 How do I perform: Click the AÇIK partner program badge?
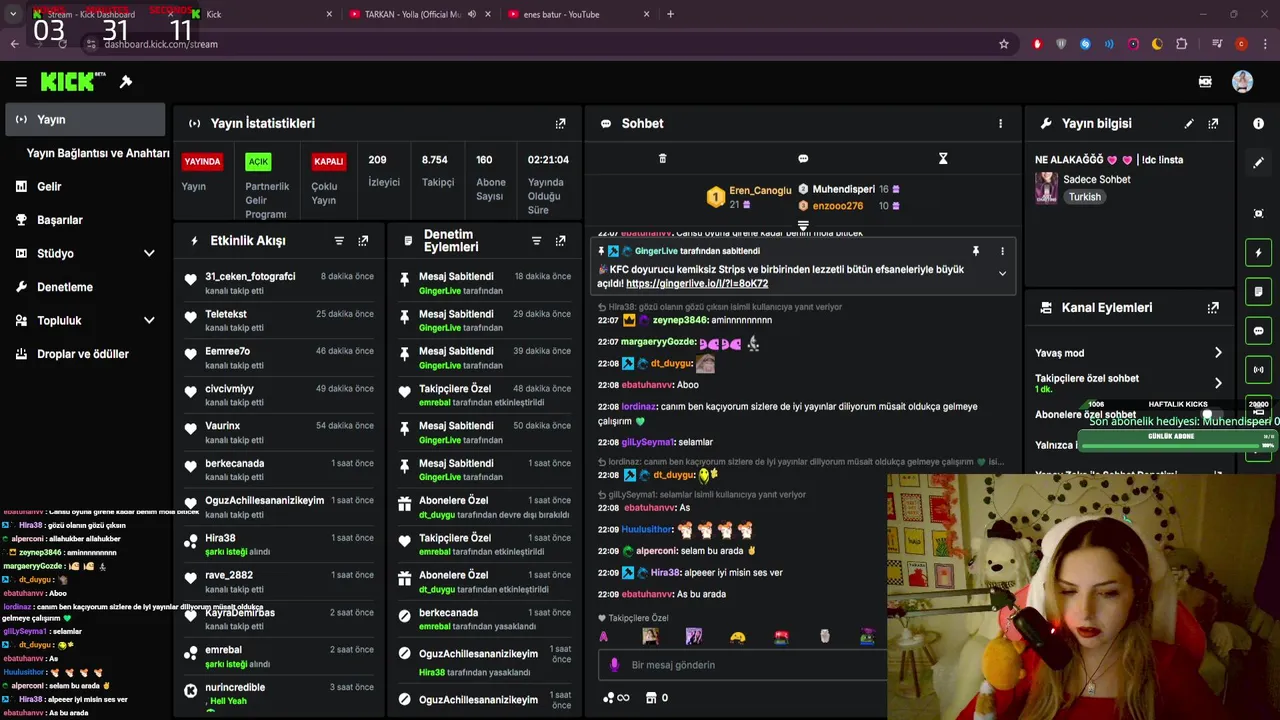(258, 161)
